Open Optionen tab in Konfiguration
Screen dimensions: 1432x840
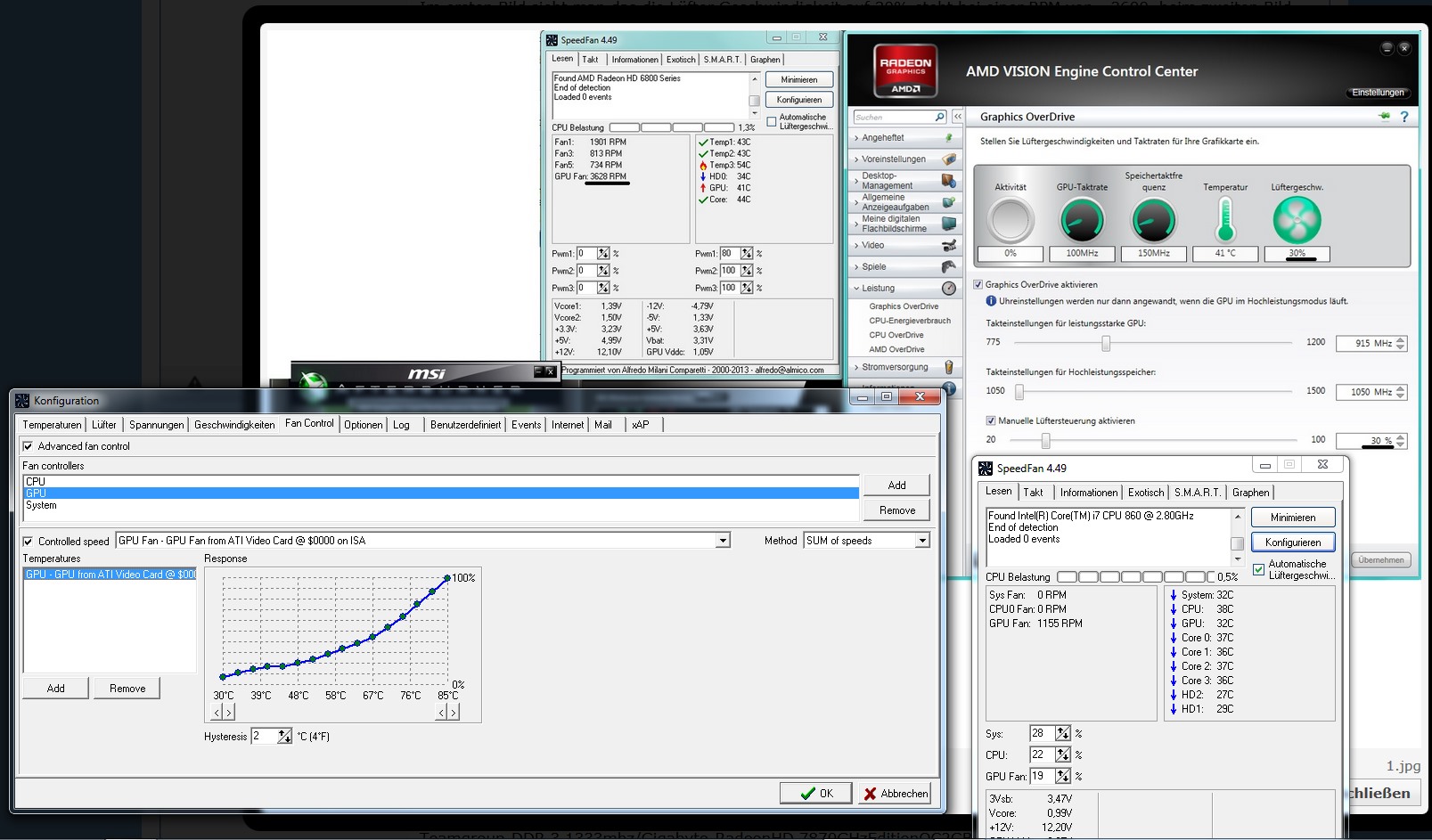click(x=364, y=425)
